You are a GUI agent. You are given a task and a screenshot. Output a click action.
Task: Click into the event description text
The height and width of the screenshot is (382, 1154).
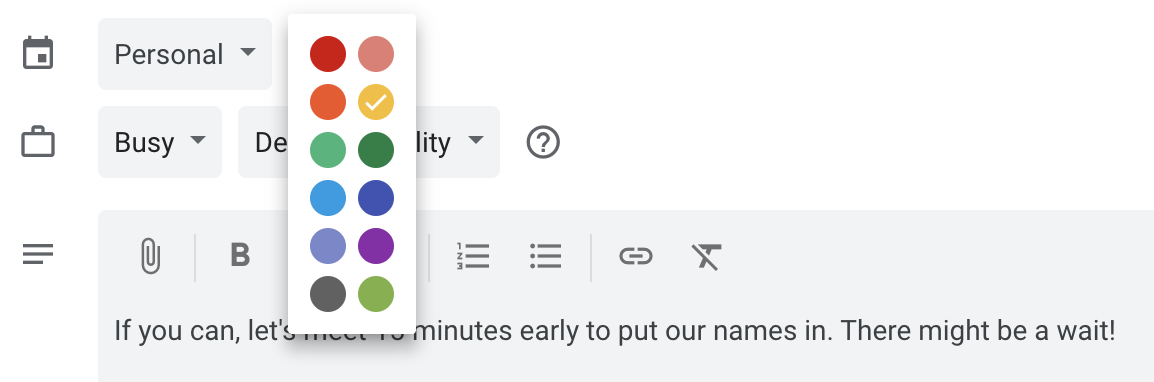(x=615, y=331)
